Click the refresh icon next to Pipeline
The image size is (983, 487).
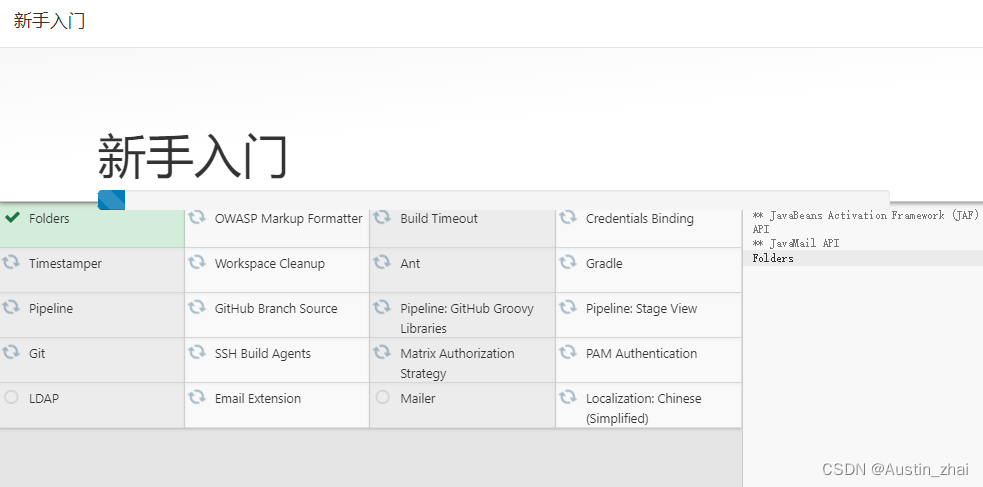(12, 308)
